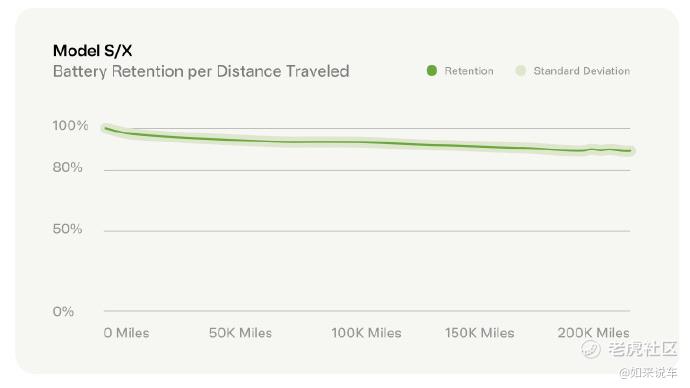Click the watermark logo icon at bottom right
The width and height of the screenshot is (690, 388).
pos(591,349)
